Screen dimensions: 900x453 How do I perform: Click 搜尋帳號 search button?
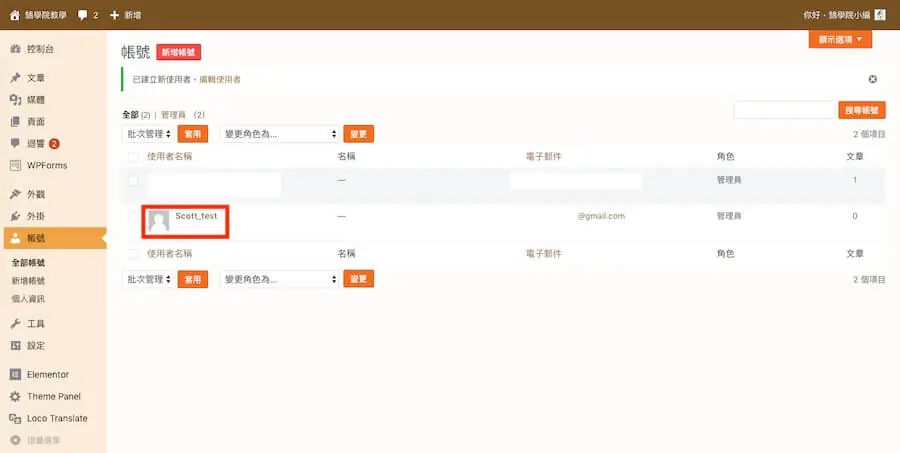862,110
